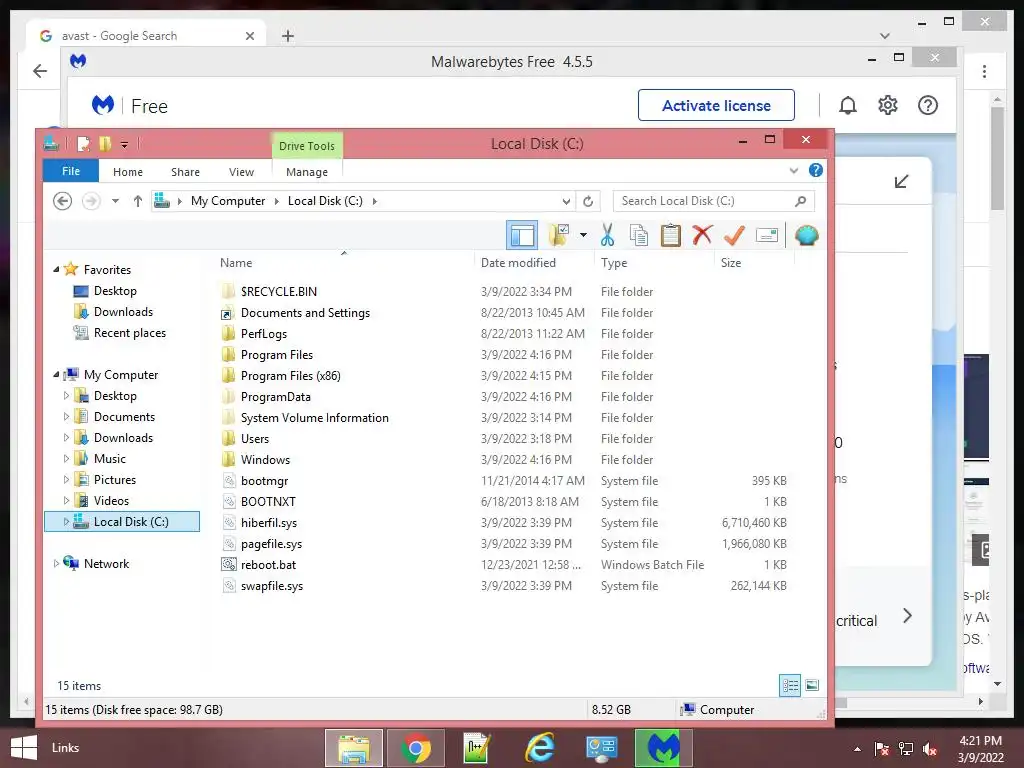Click Chrome icon in the taskbar
1024x768 pixels.
click(416, 748)
